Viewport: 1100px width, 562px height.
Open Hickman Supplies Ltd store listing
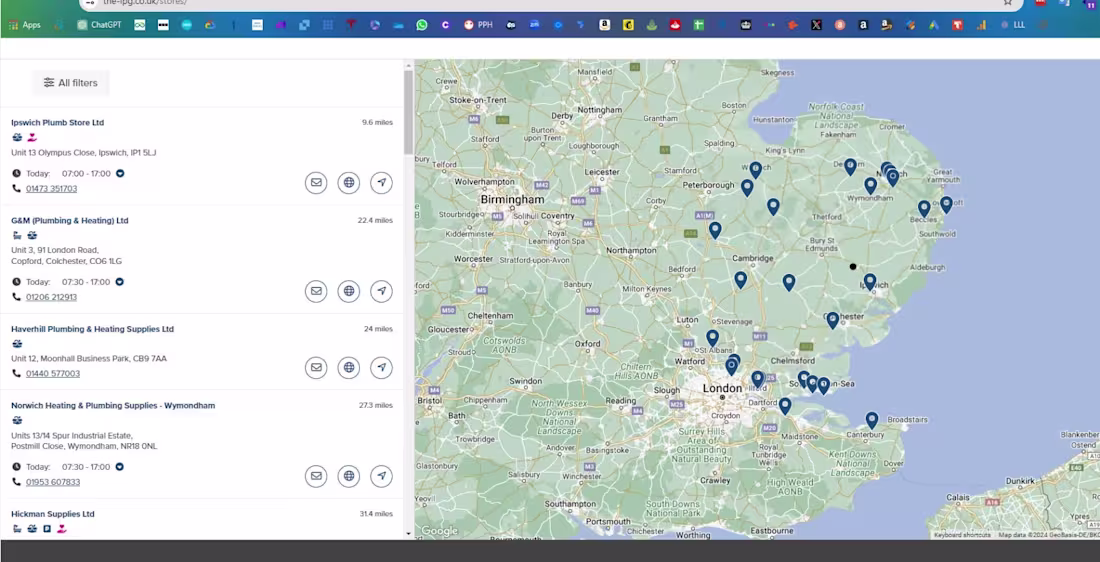click(53, 514)
